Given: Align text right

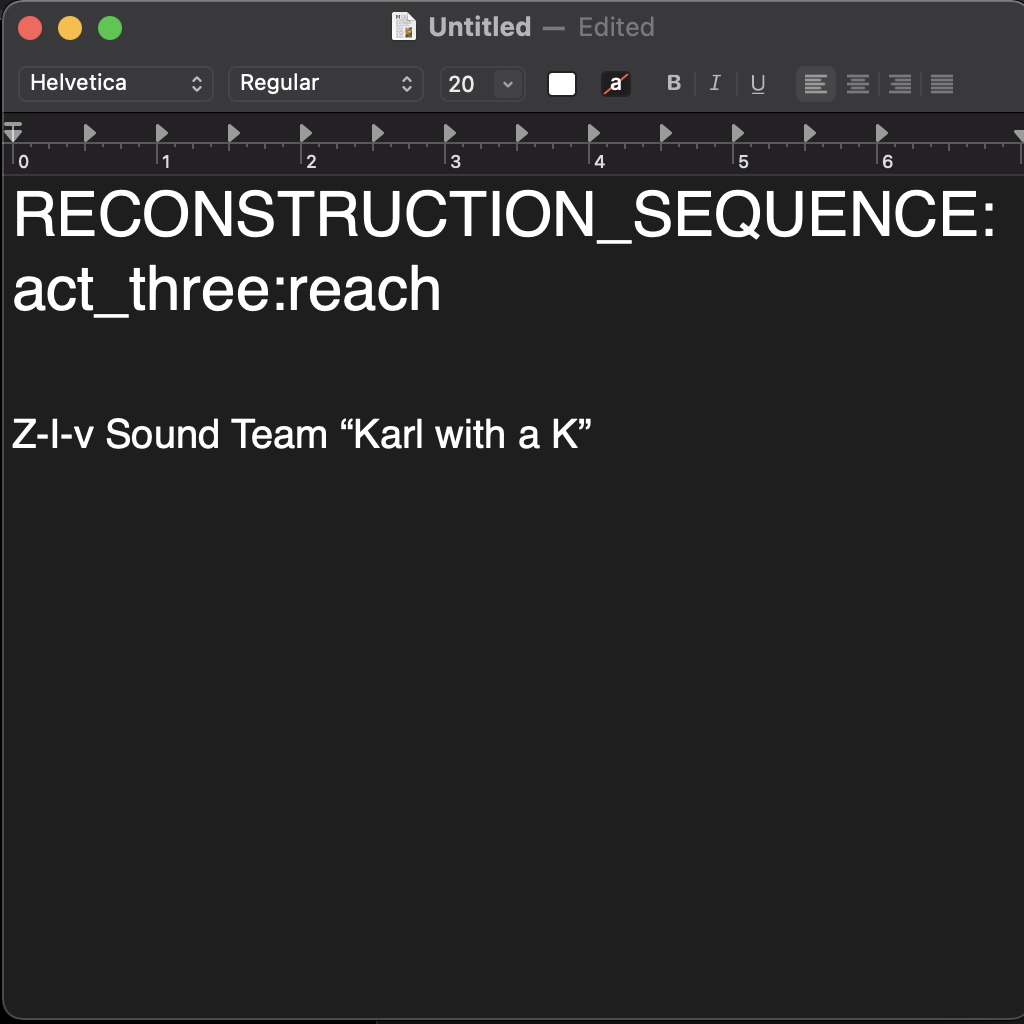Looking at the screenshot, I should [899, 84].
